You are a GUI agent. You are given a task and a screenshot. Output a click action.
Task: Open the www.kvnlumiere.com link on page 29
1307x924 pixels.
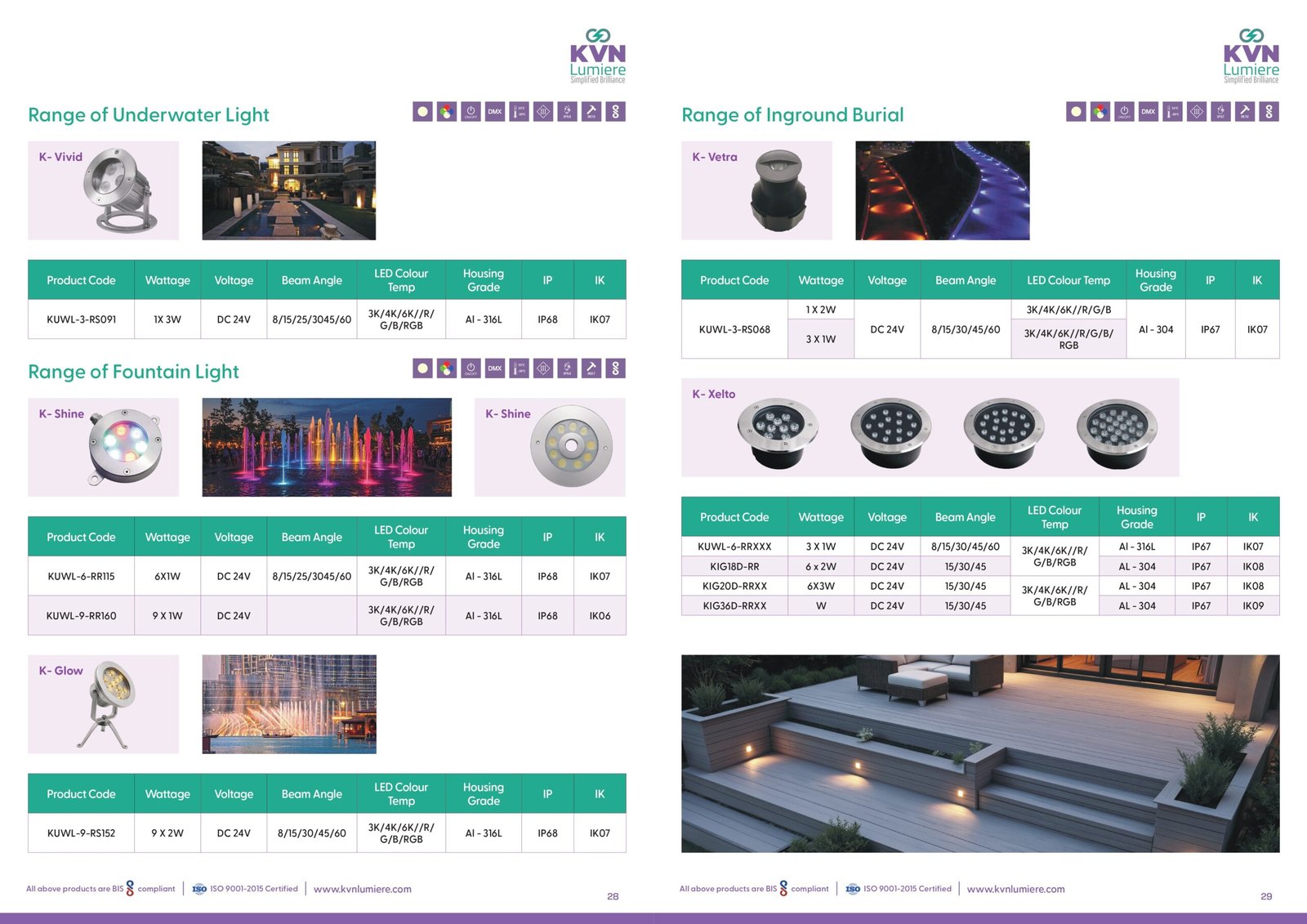coord(1016,889)
